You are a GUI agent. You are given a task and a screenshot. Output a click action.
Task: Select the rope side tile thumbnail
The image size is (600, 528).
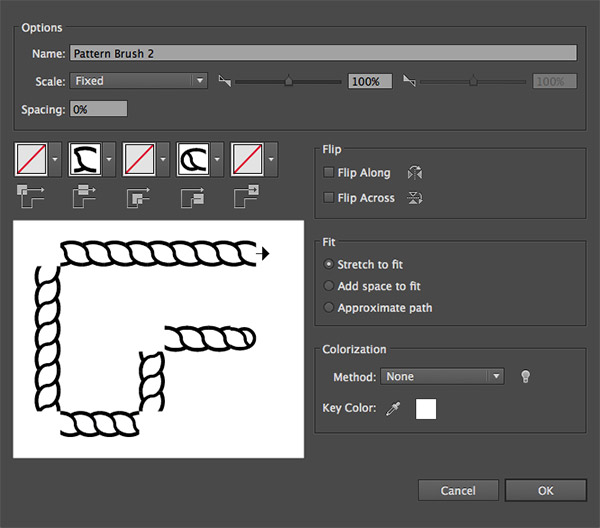click(84, 158)
